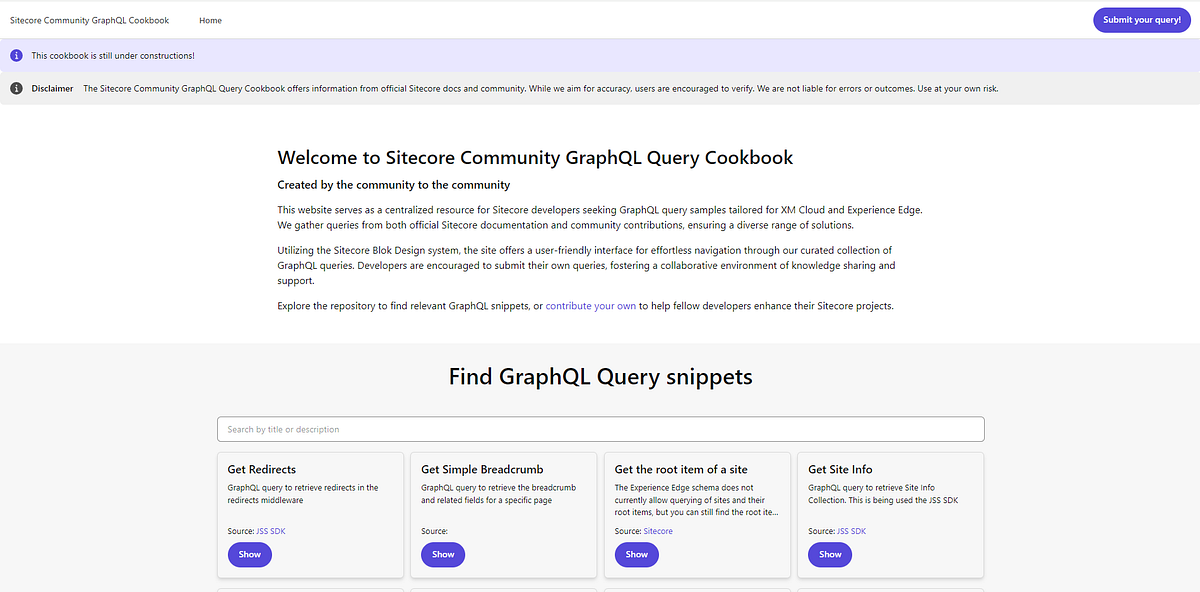Viewport: 1200px width, 592px height.
Task: Click the info icon next to the Disclaimer
Action: 16,88
